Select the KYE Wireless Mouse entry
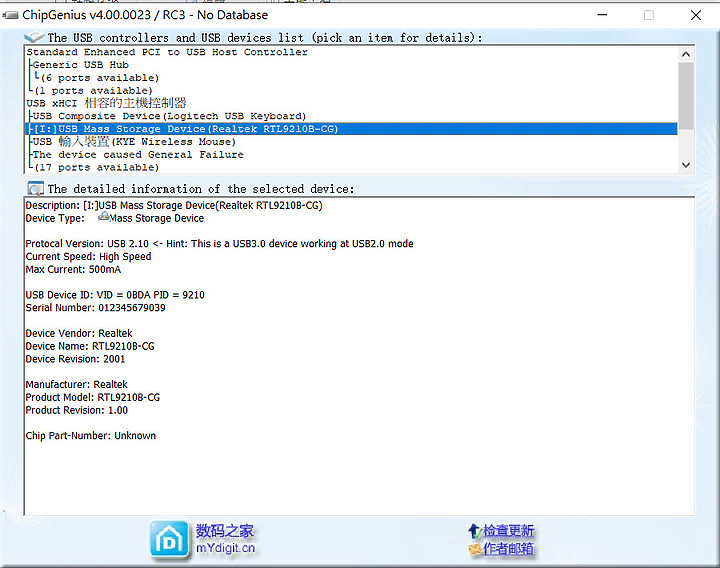This screenshot has width=720, height=568. (x=134, y=141)
